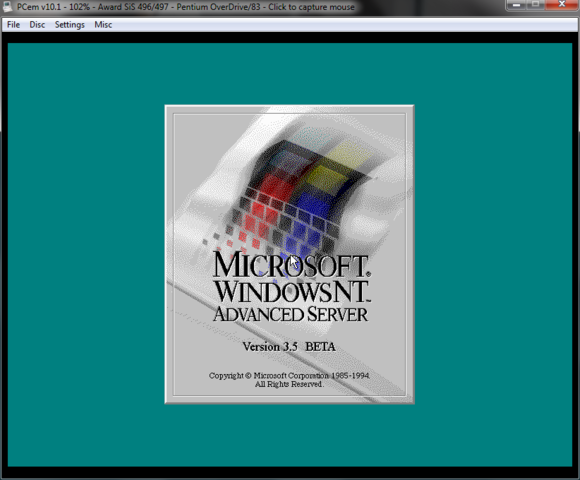Open the Misc menu
Image resolution: width=580 pixels, height=480 pixels.
103,25
